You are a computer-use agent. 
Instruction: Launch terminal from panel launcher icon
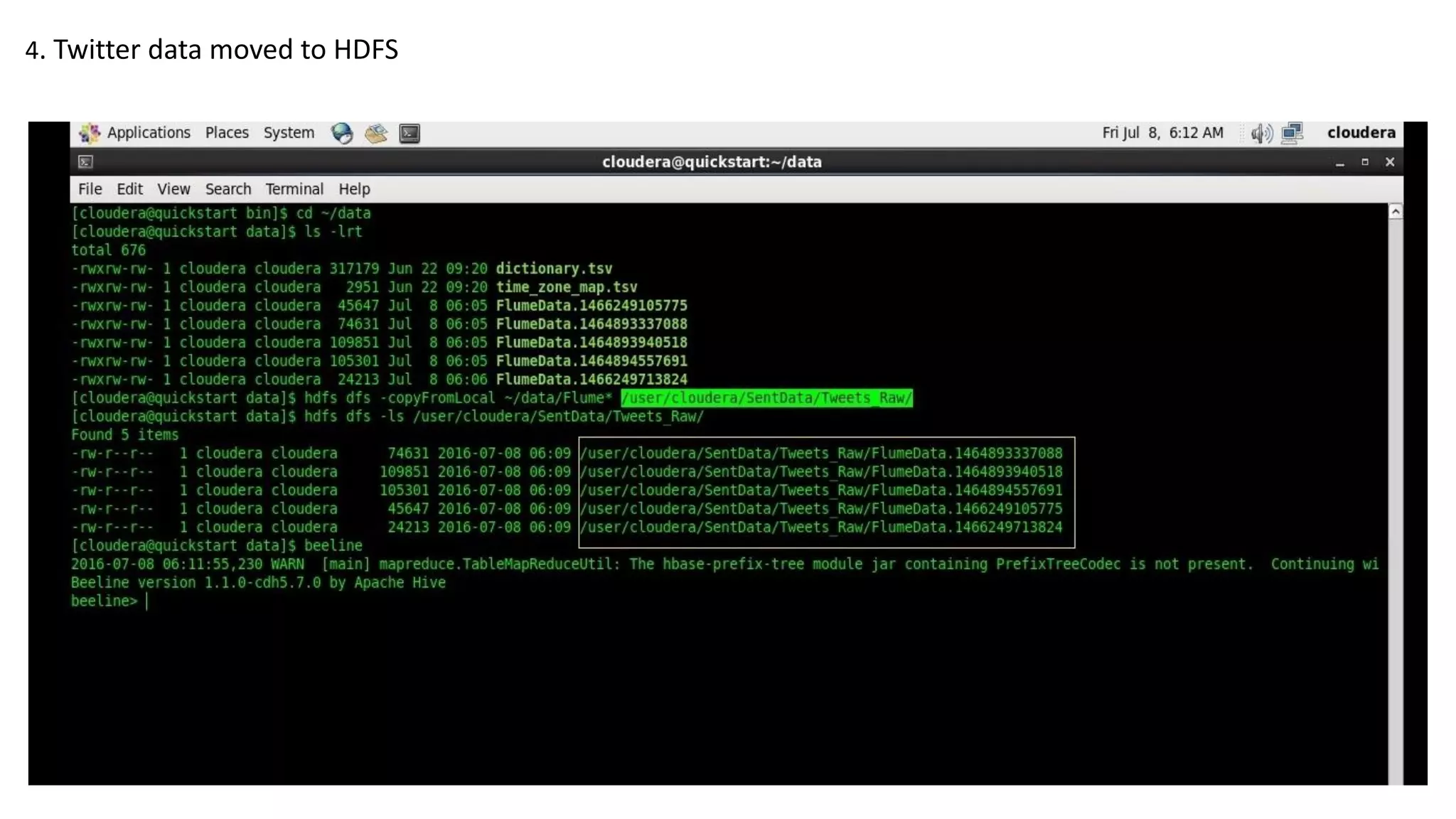click(x=409, y=134)
